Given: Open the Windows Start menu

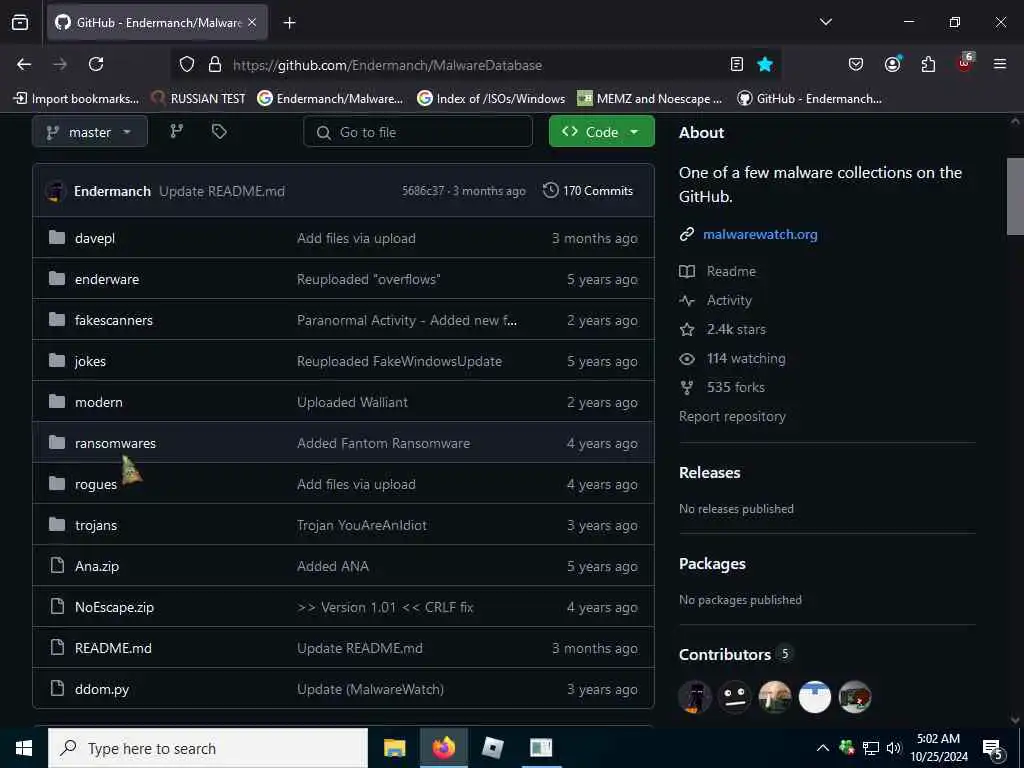Looking at the screenshot, I should [24, 748].
